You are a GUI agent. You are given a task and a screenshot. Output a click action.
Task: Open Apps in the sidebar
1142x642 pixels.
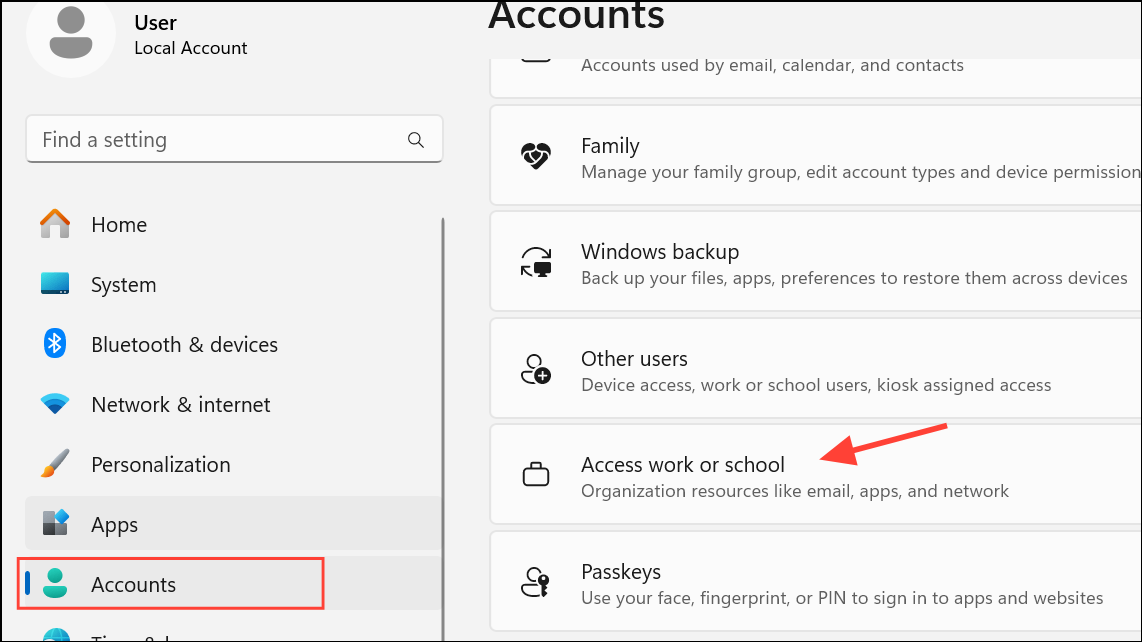coord(233,524)
